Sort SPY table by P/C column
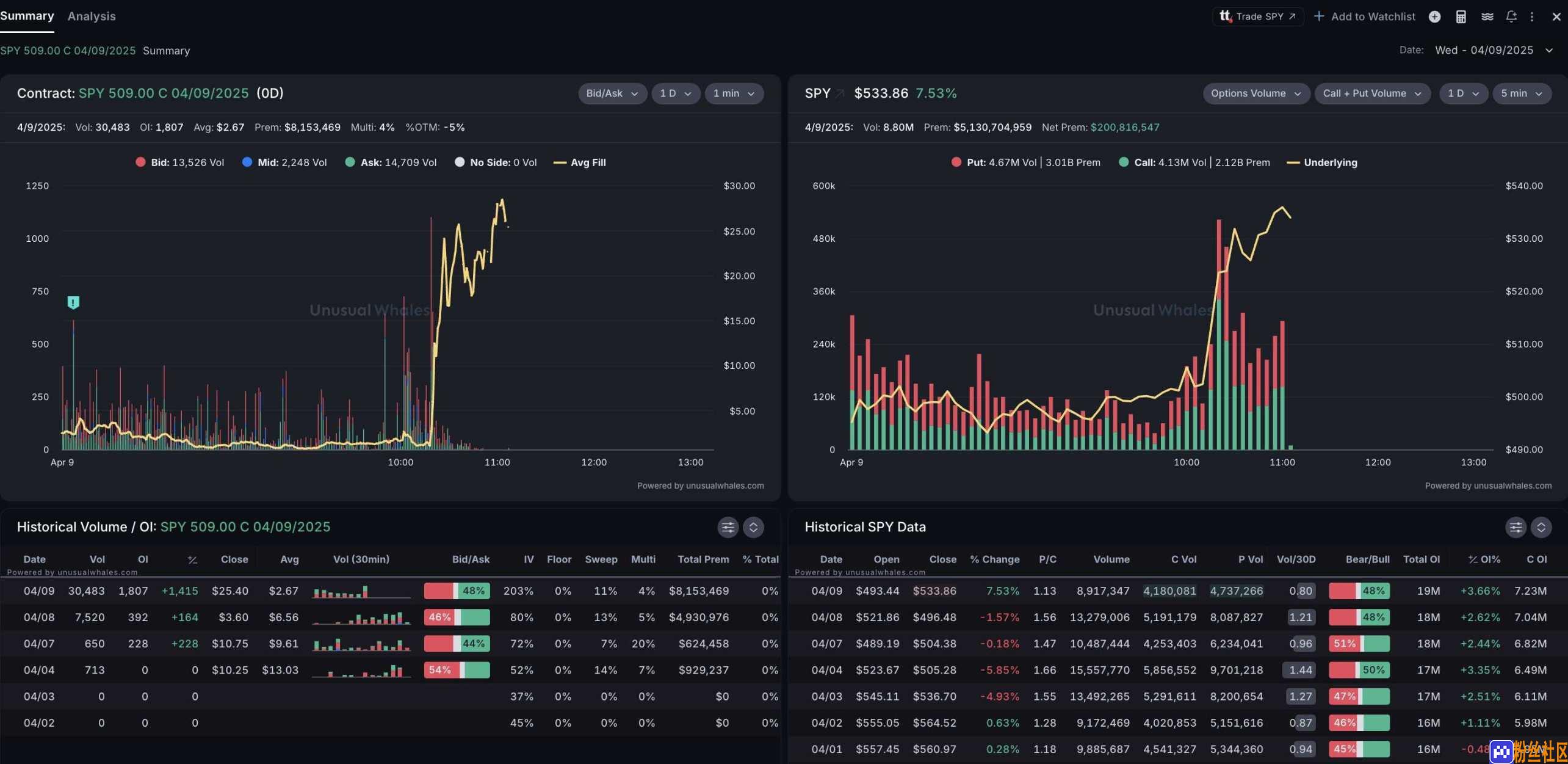 coord(1047,559)
